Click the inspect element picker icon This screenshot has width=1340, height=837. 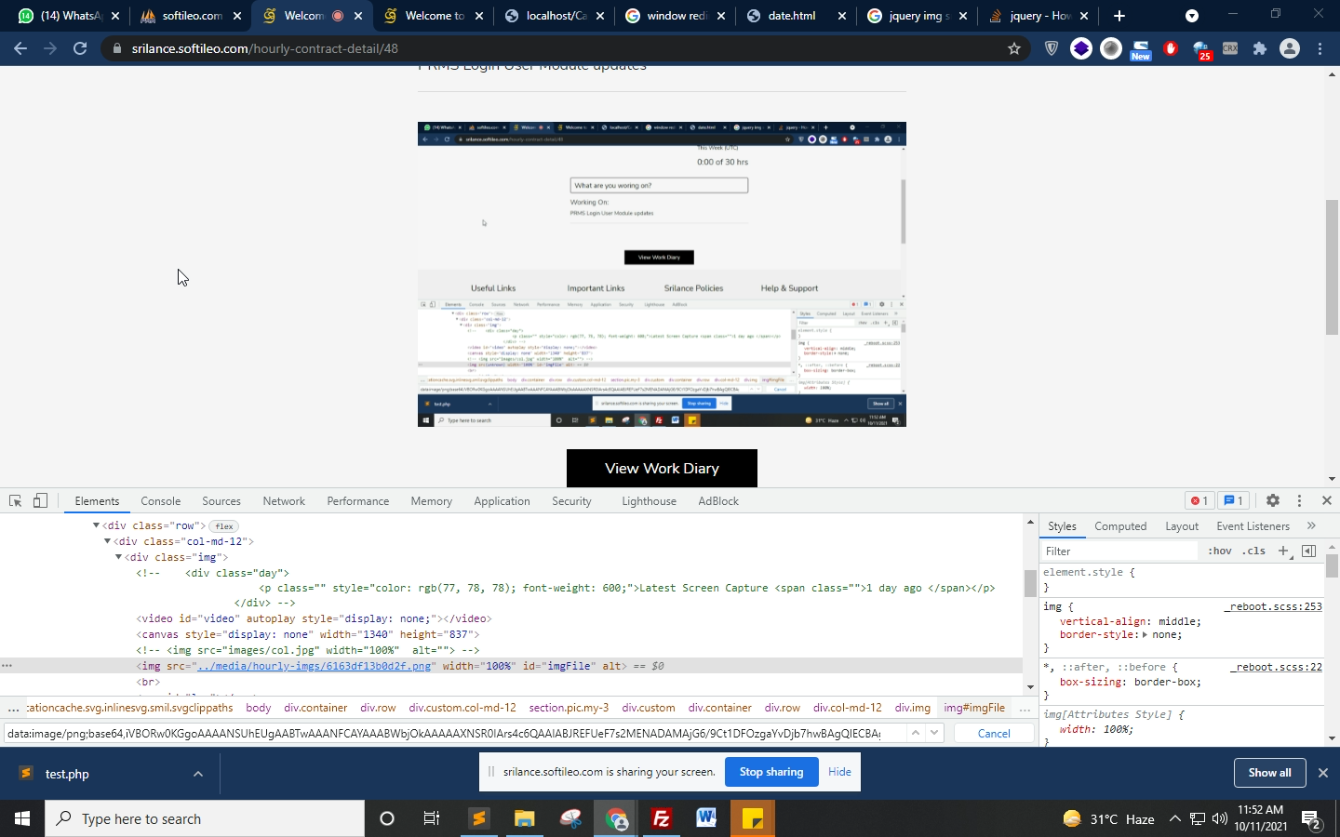point(15,501)
